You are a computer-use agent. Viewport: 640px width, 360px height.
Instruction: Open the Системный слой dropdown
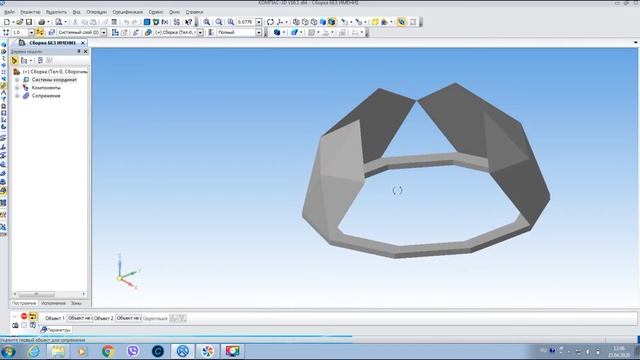point(104,33)
